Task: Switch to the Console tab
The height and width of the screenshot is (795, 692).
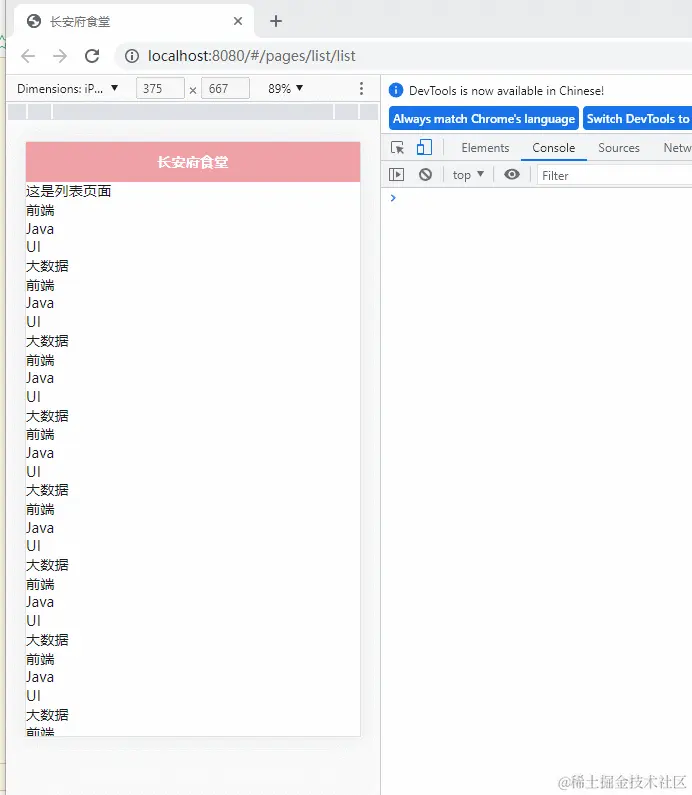Action: point(554,148)
